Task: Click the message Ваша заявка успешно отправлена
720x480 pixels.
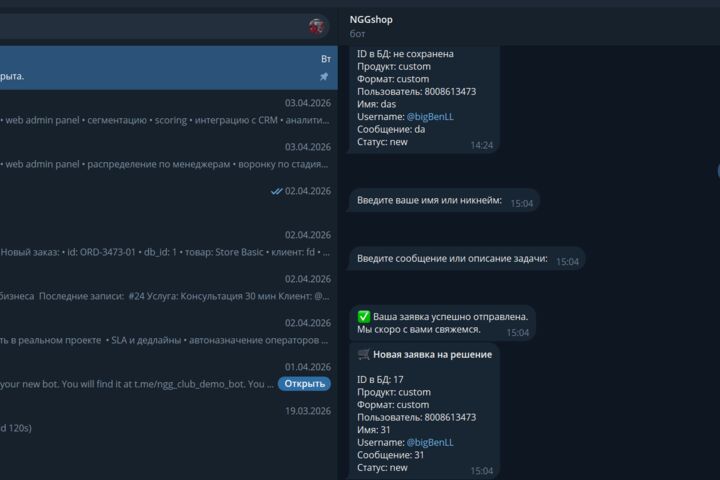Action: click(x=443, y=323)
